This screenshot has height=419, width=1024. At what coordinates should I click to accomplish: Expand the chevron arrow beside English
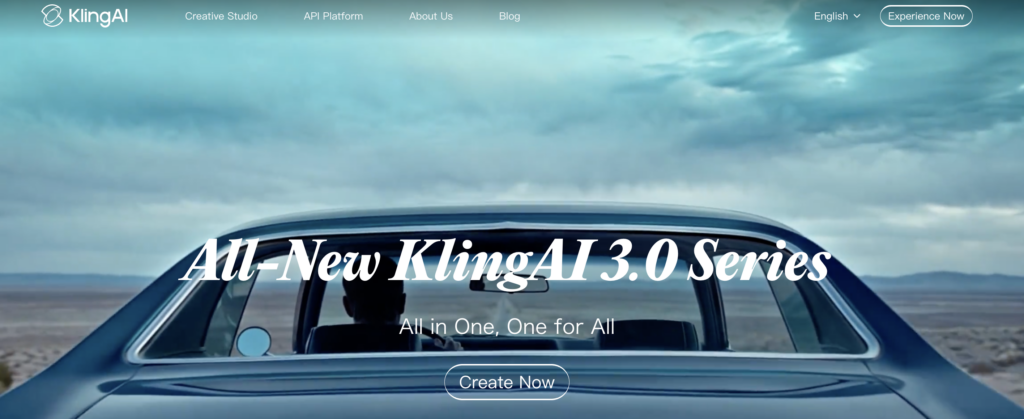click(x=857, y=16)
